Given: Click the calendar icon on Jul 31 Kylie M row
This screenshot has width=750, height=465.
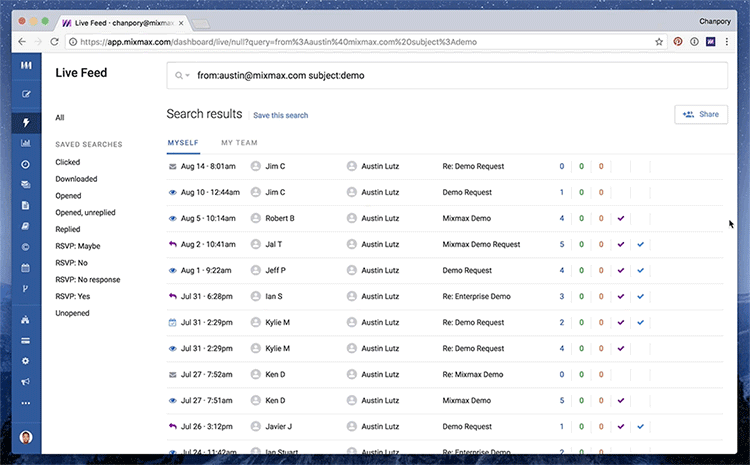Looking at the screenshot, I should [173, 322].
